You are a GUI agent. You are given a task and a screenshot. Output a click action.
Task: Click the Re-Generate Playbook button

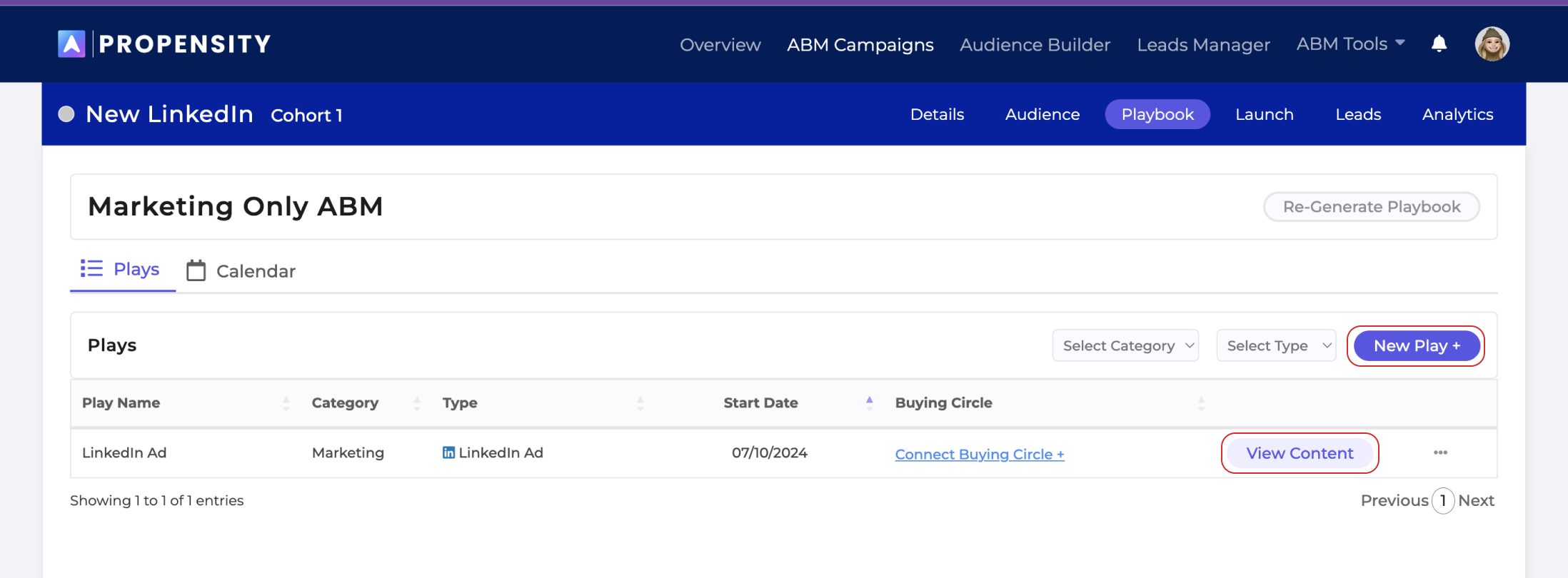coord(1371,207)
